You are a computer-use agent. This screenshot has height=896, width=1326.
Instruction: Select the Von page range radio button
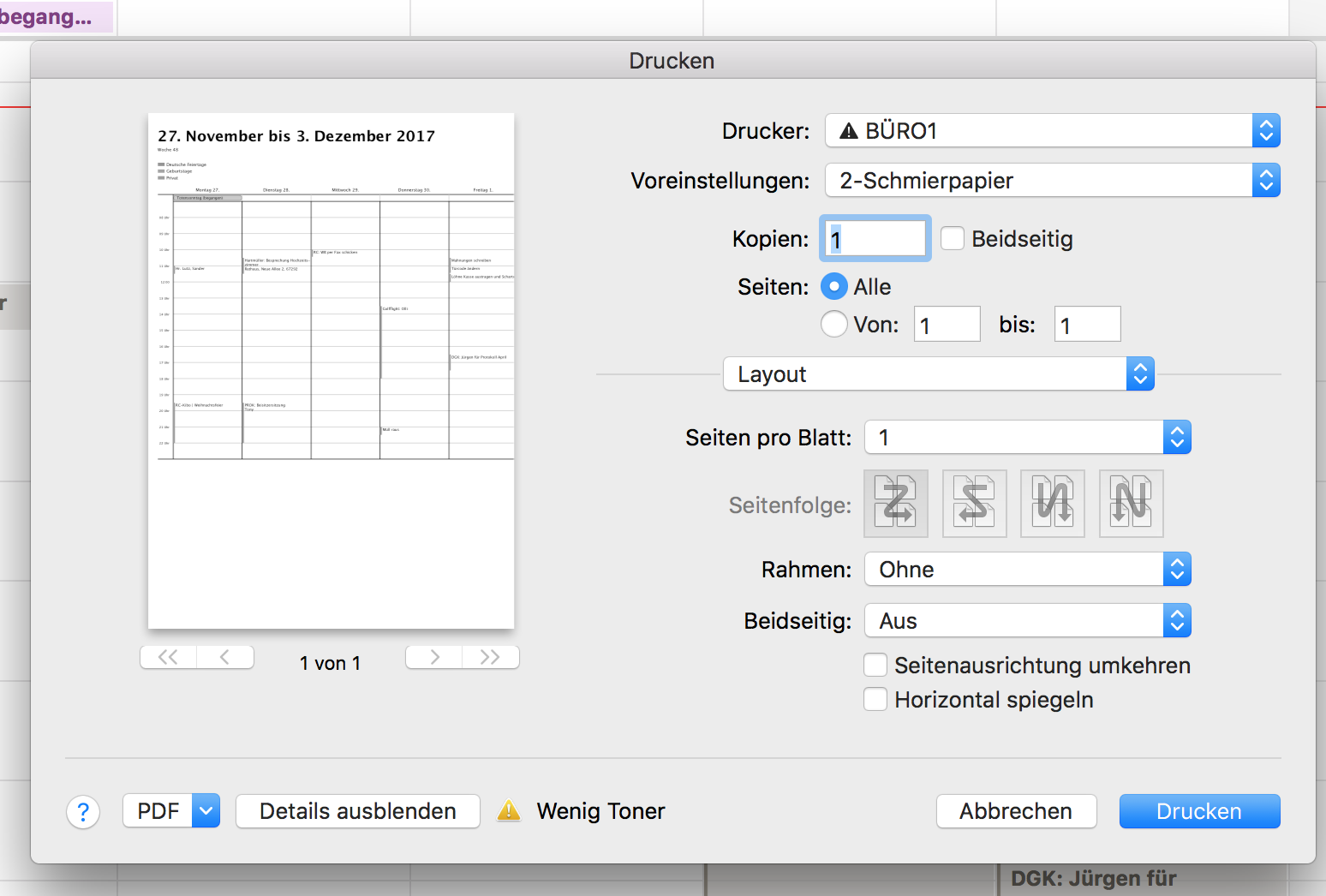click(833, 324)
